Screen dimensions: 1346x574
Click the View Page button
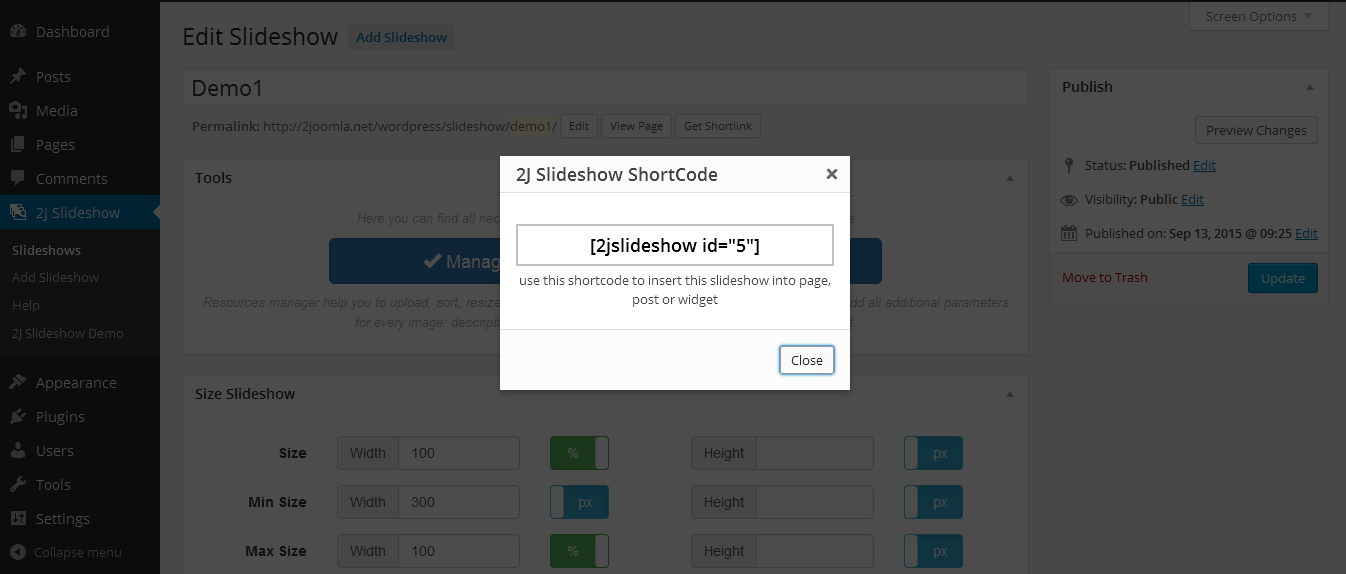(x=636, y=126)
